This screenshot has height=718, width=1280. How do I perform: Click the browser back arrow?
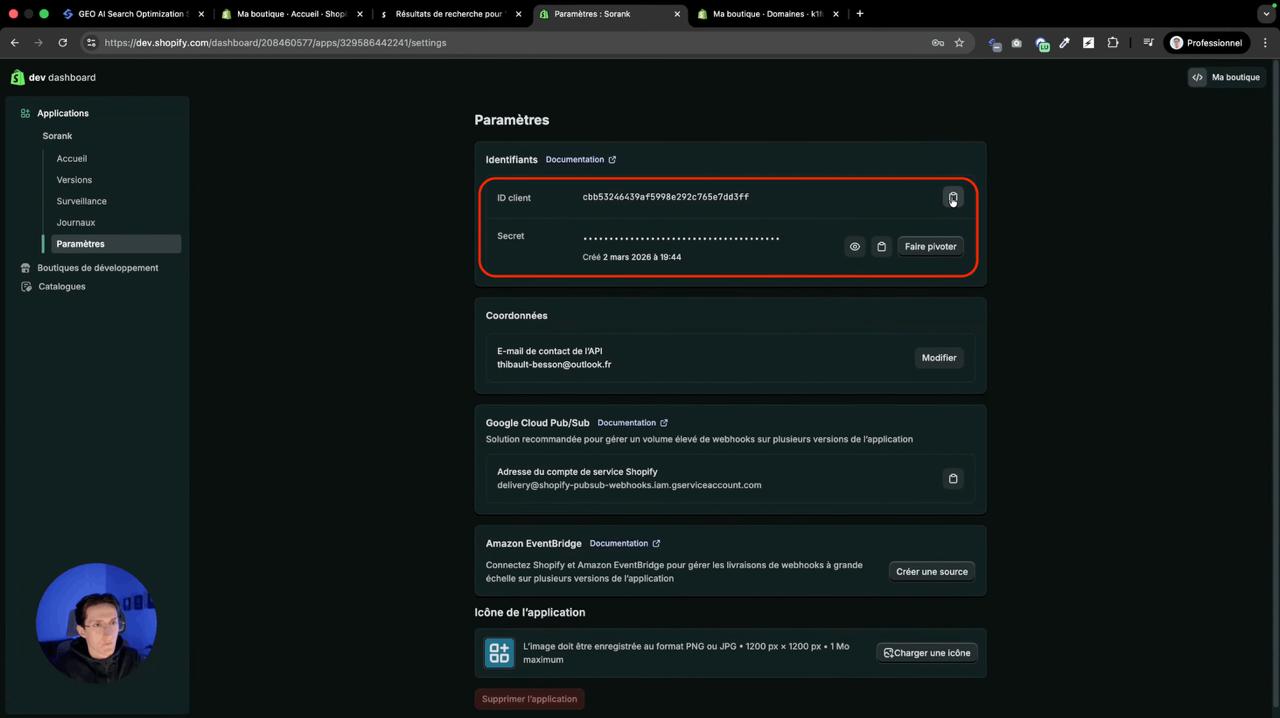(x=14, y=43)
